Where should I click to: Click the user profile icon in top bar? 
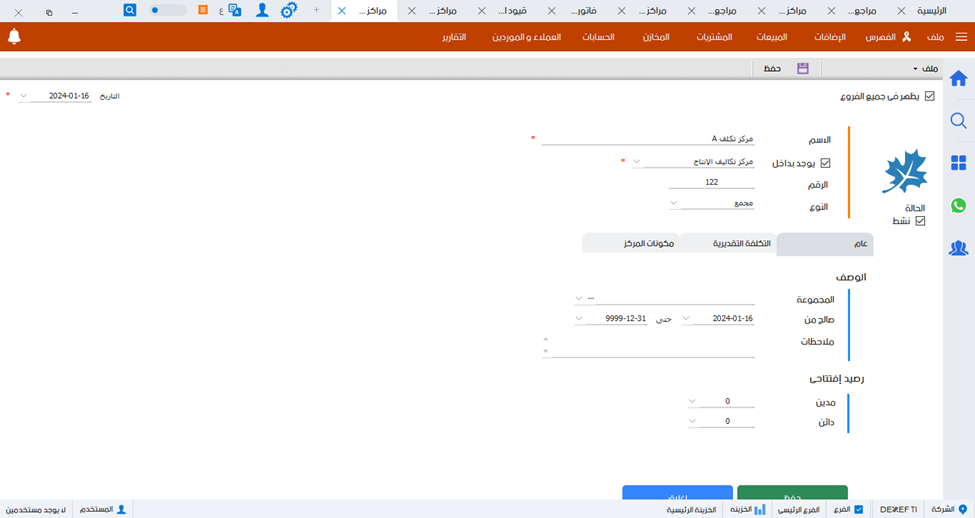tap(262, 10)
